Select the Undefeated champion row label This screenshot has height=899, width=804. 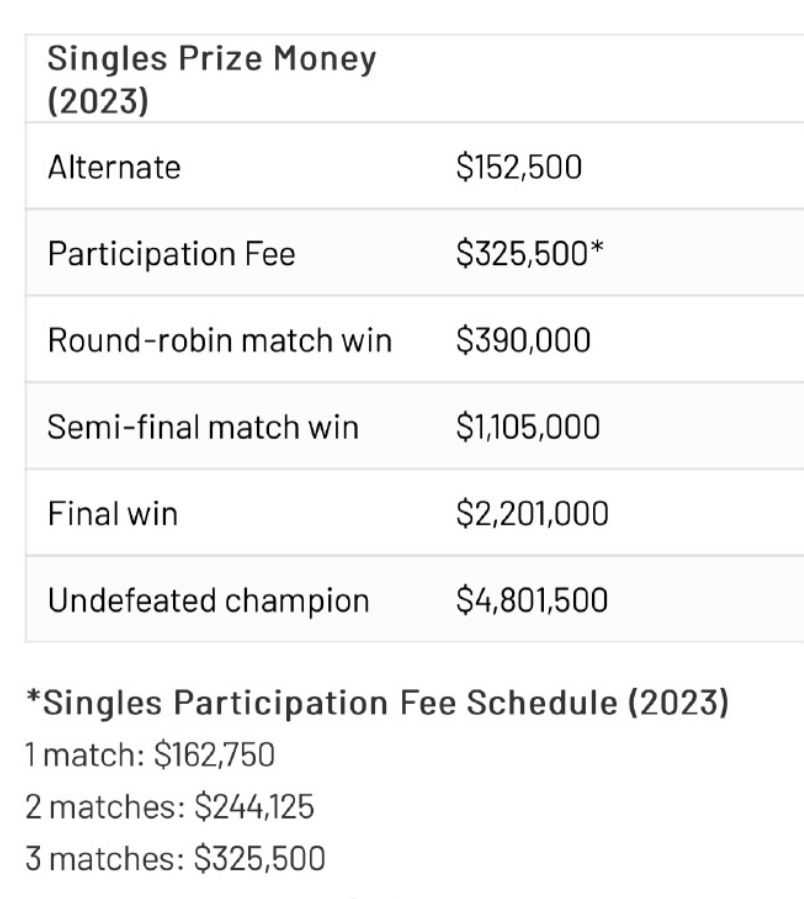[x=208, y=601]
